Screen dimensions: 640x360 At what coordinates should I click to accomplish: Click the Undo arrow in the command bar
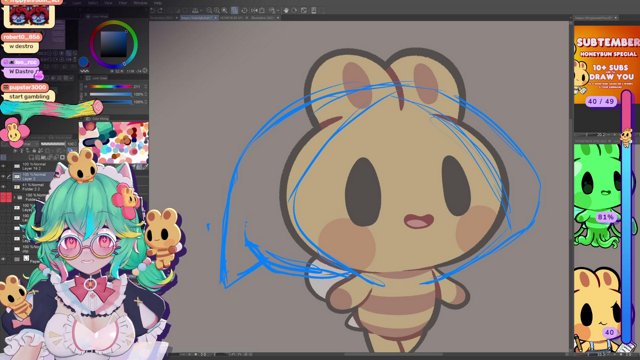152,10
